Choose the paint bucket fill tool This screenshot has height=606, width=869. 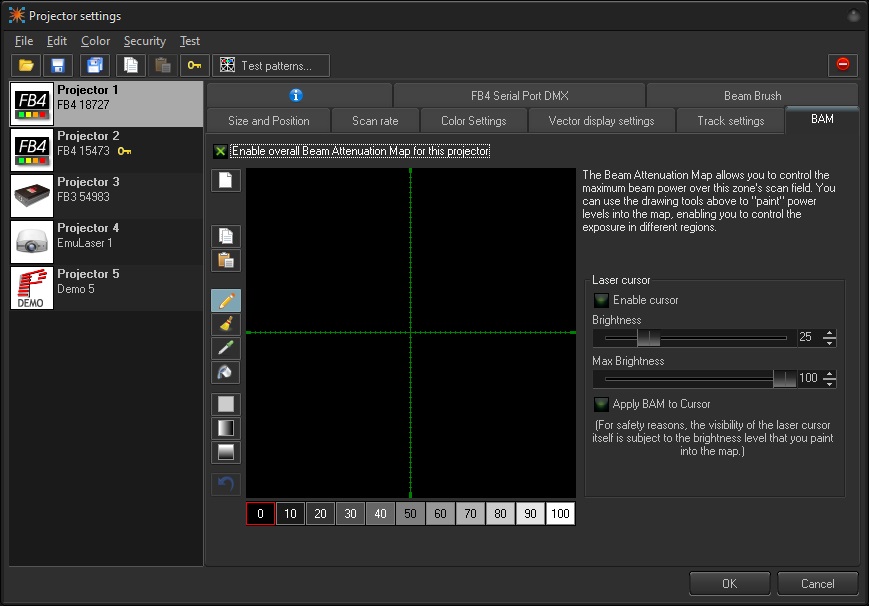click(226, 372)
